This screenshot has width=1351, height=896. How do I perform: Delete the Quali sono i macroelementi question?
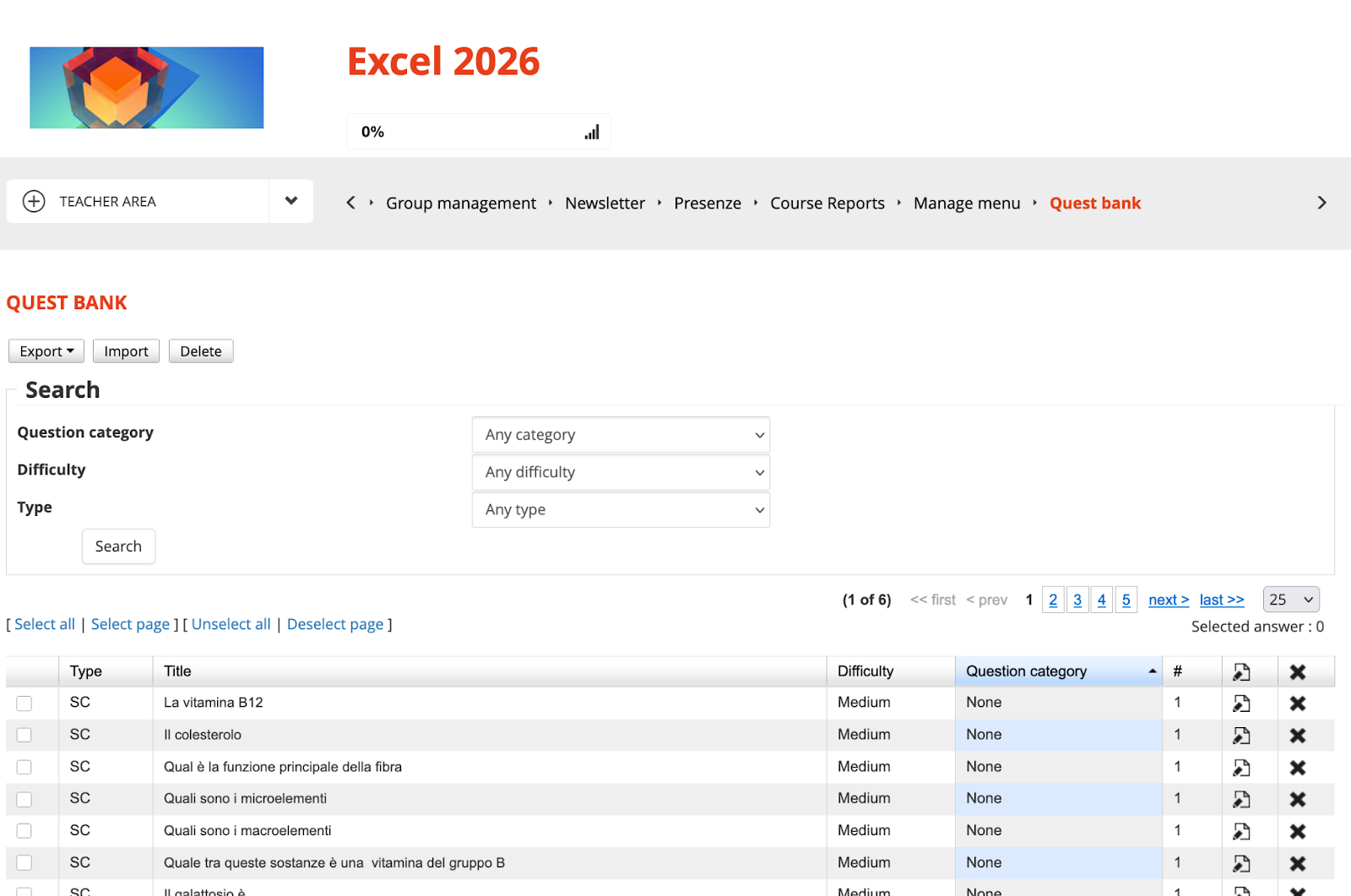pyautogui.click(x=1297, y=832)
